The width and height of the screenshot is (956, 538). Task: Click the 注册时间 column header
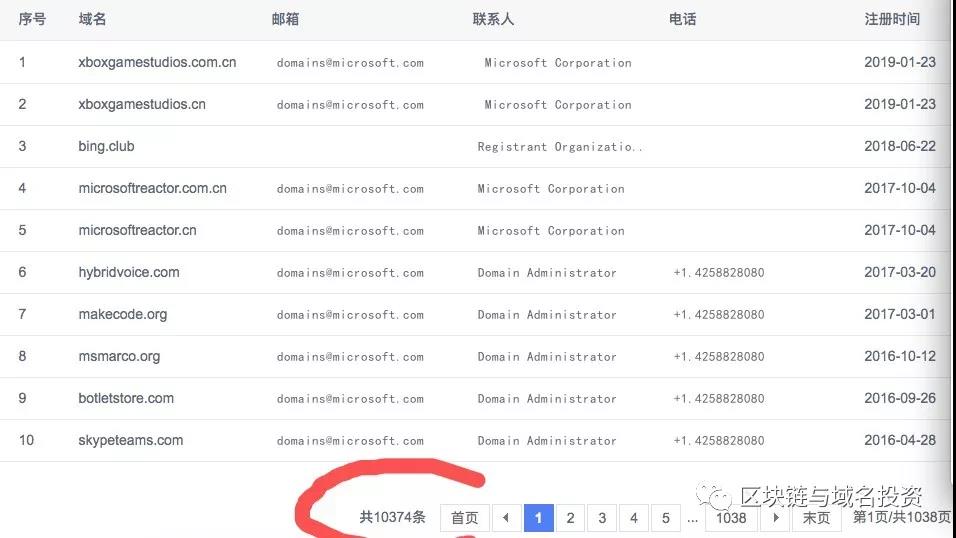pyautogui.click(x=892, y=19)
